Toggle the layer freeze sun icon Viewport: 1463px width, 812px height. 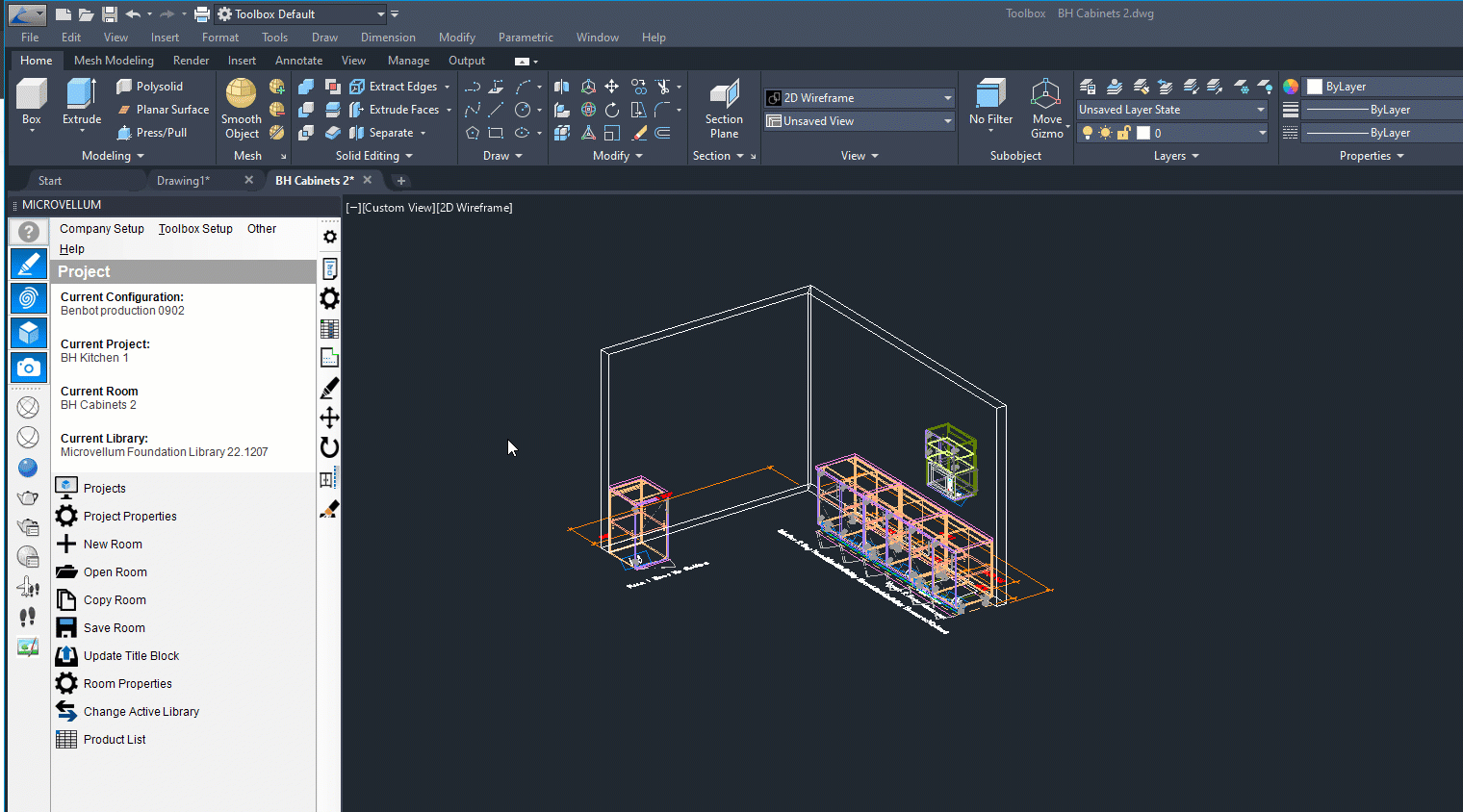(1105, 133)
